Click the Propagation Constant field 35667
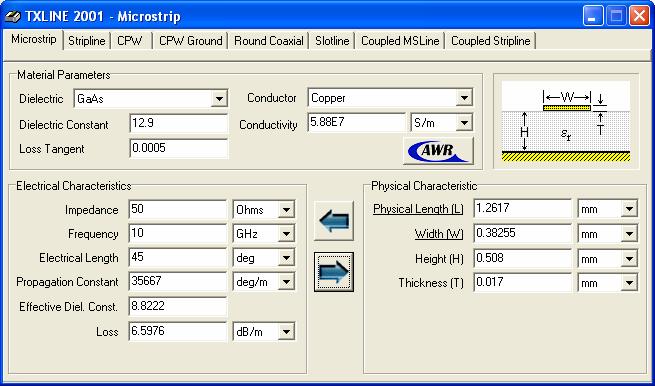The height and width of the screenshot is (386, 655). [x=178, y=282]
